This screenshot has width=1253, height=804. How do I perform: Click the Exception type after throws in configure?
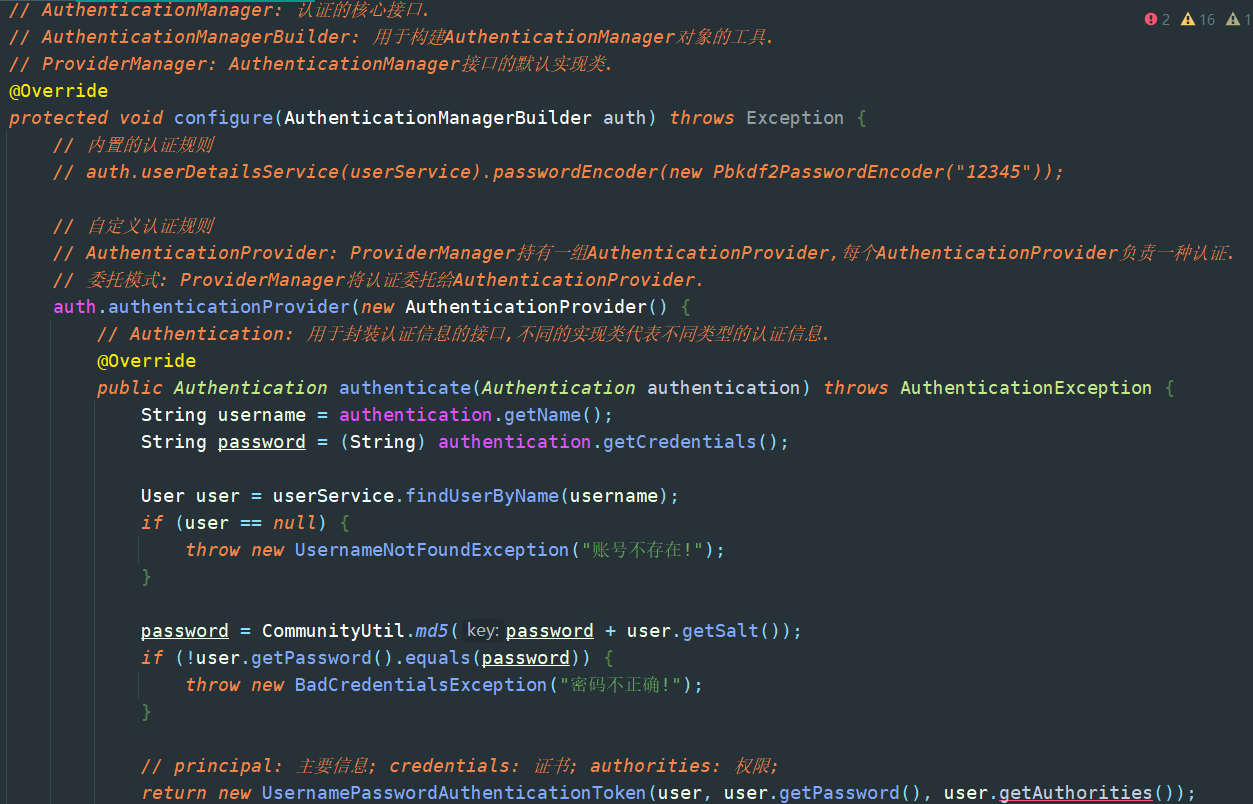795,118
